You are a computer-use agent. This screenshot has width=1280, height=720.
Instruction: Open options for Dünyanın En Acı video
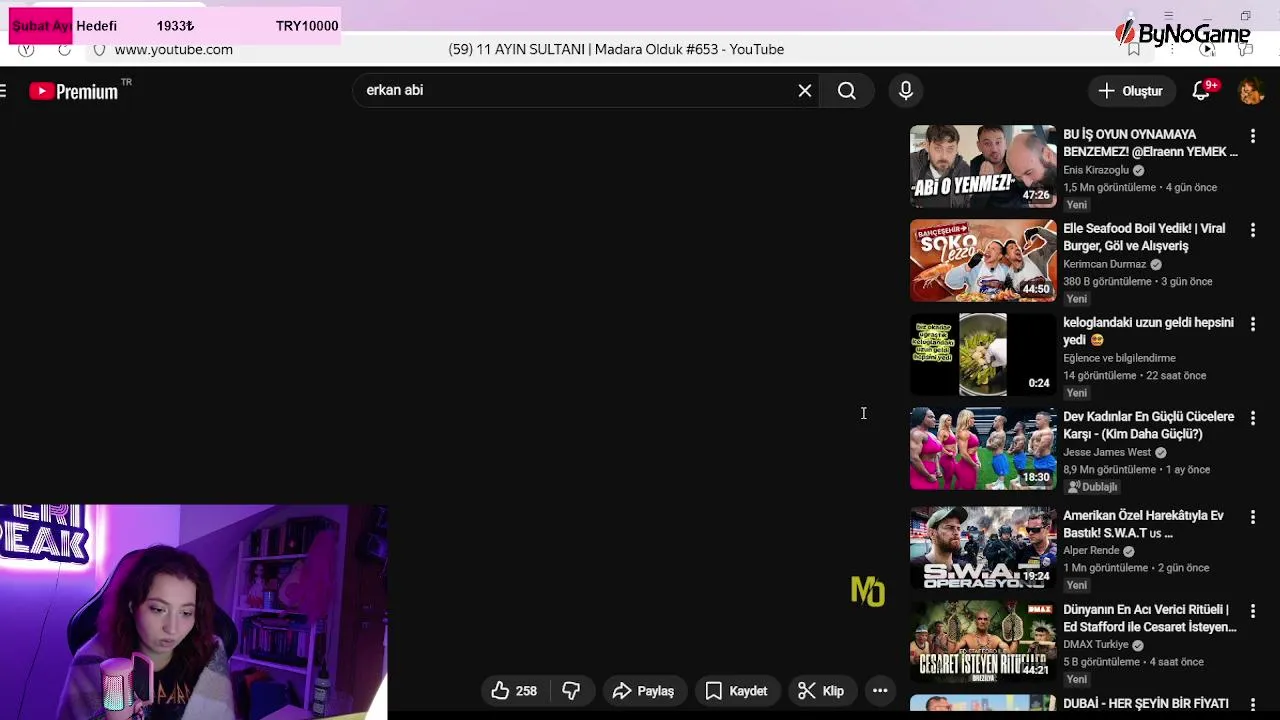pyautogui.click(x=1253, y=611)
